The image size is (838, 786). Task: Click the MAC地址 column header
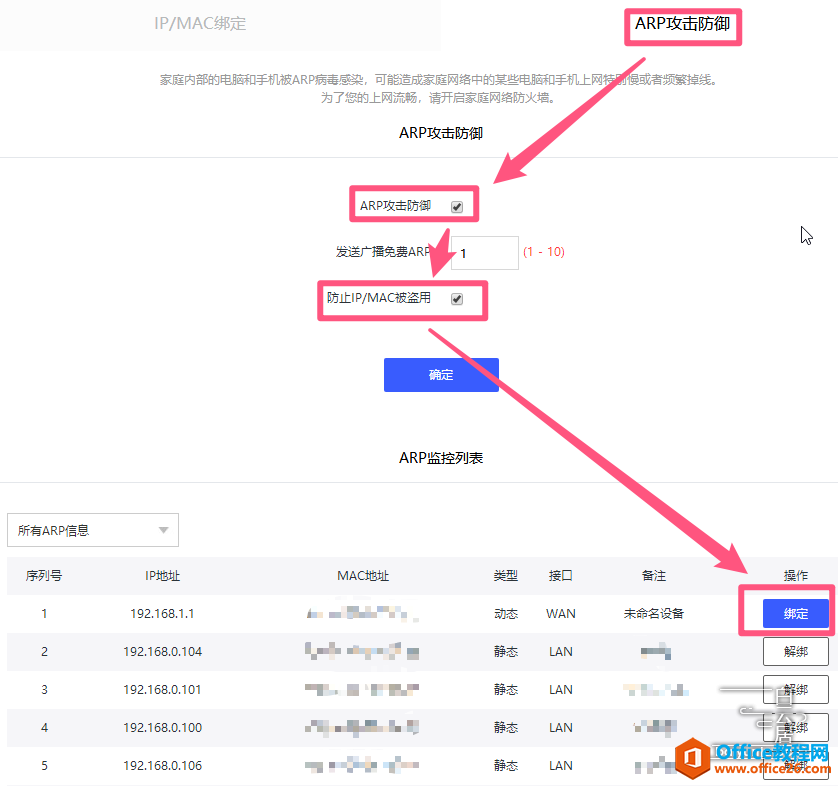[363, 576]
